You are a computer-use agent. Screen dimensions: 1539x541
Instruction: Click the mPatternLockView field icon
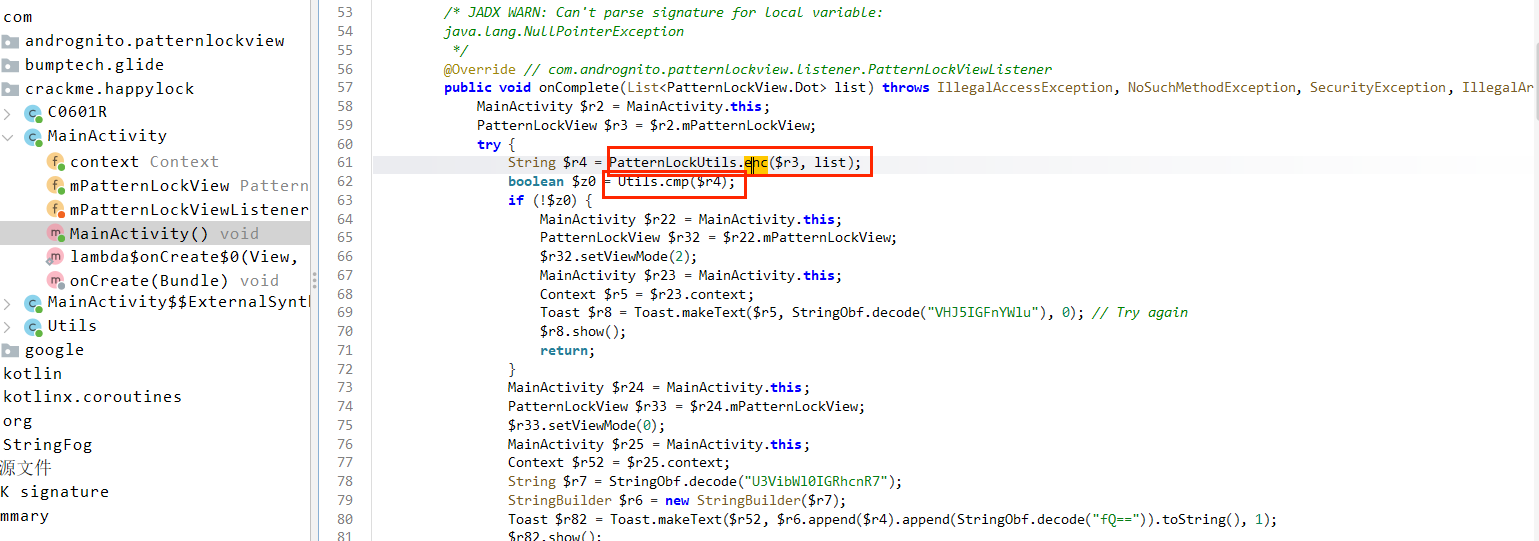pyautogui.click(x=56, y=185)
